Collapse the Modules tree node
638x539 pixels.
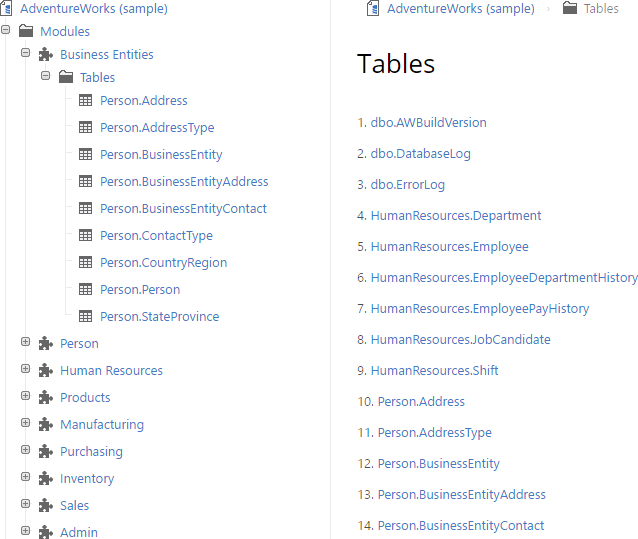pos(6,31)
